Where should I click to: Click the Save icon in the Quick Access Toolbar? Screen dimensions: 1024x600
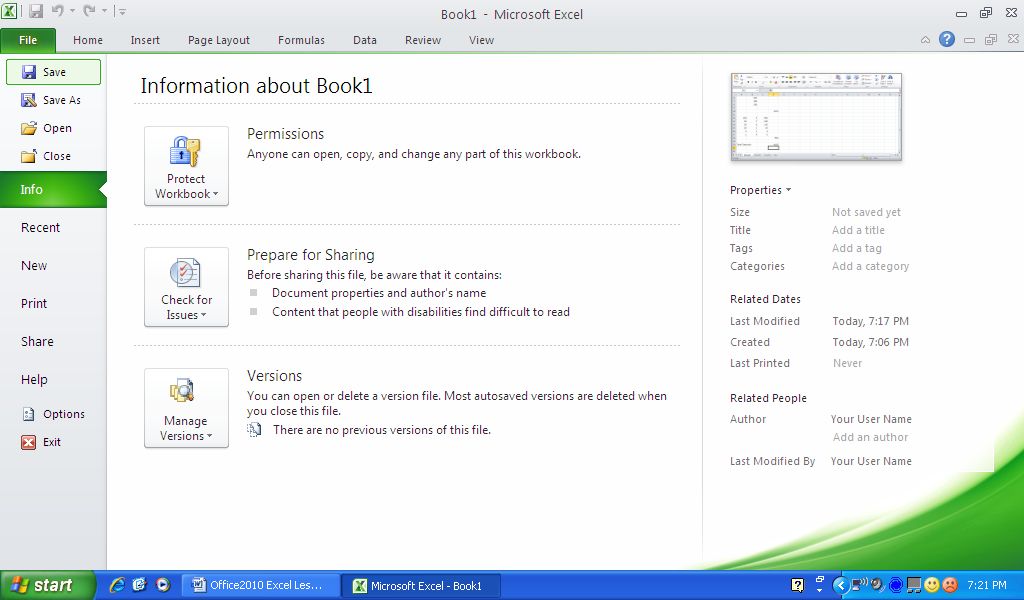pos(36,11)
